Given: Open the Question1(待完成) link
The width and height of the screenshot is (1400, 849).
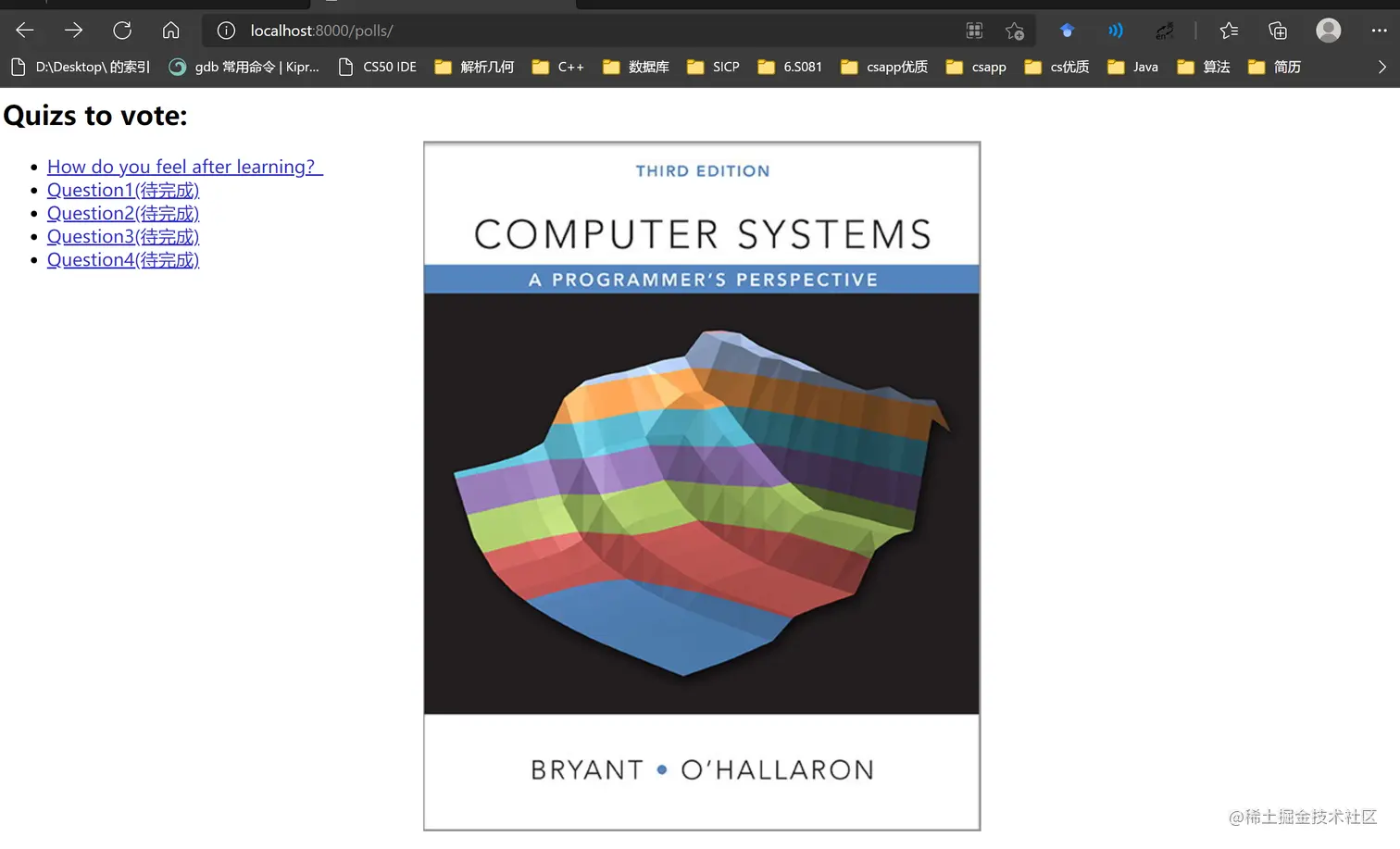Looking at the screenshot, I should point(123,190).
